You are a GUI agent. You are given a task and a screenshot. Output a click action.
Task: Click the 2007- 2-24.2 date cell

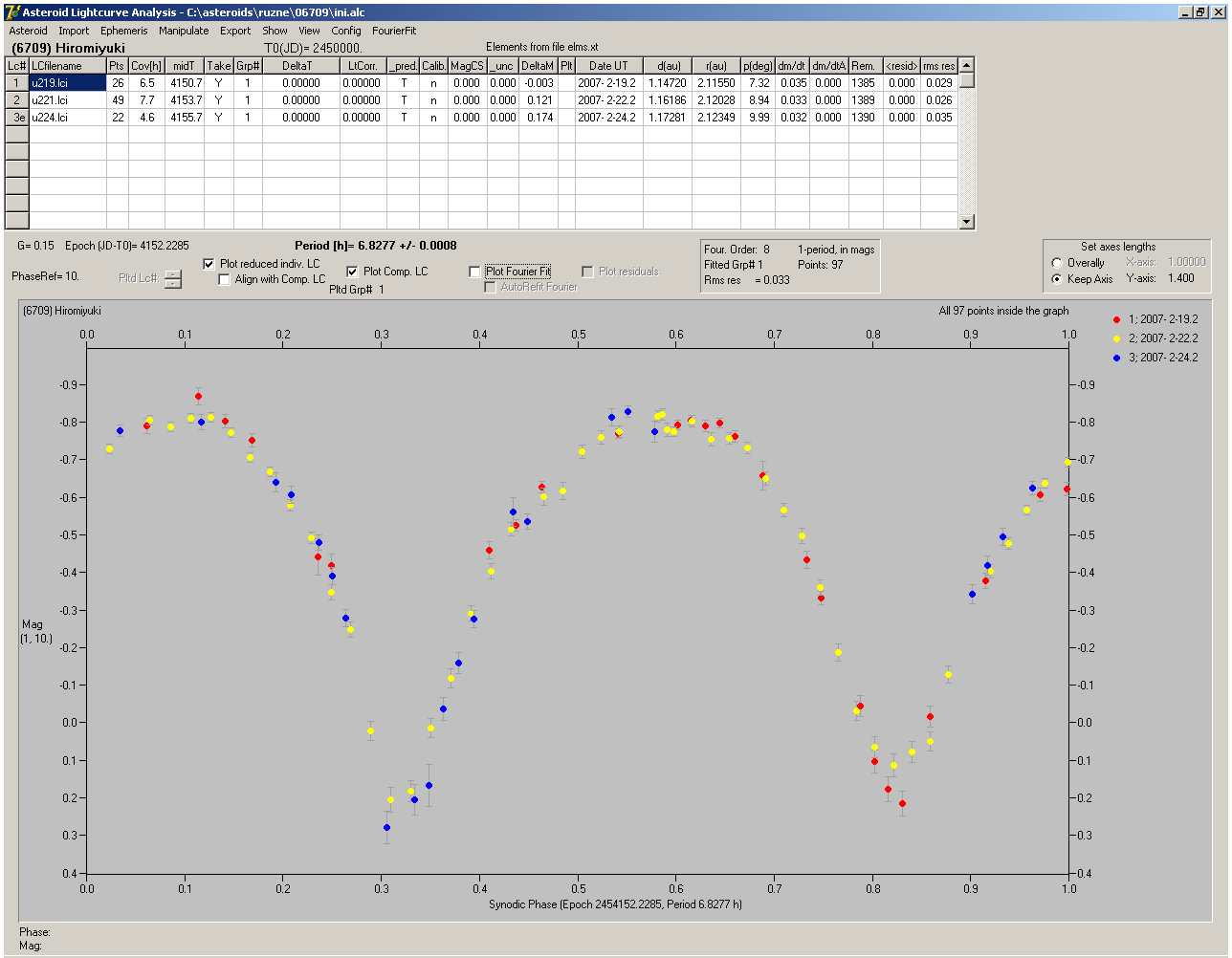pyautogui.click(x=608, y=118)
